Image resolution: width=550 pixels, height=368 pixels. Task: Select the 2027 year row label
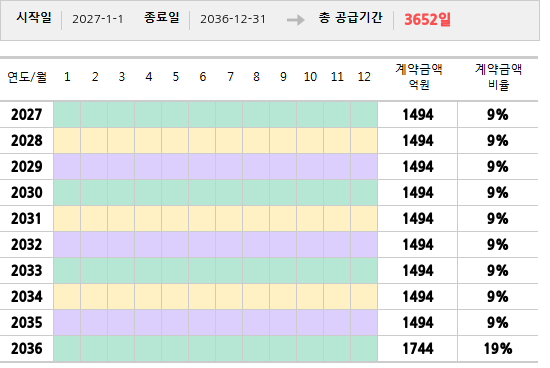[x=27, y=115]
